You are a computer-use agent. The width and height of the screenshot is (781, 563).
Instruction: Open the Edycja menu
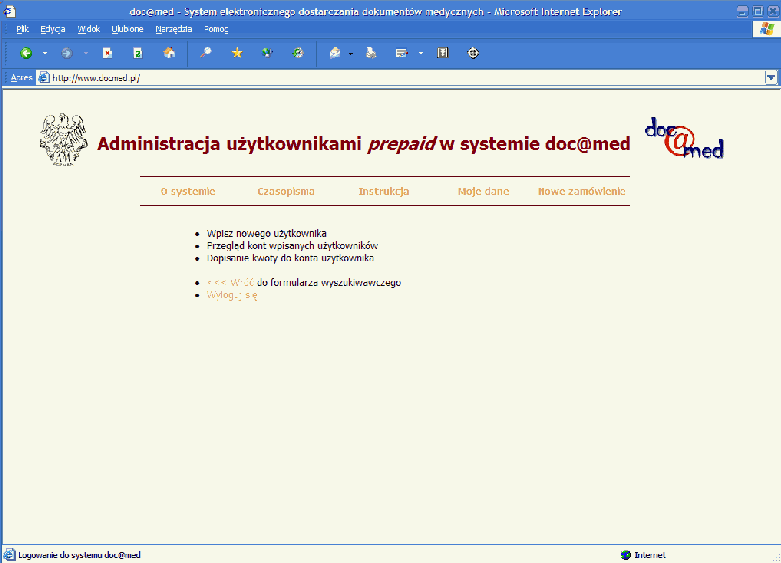(x=53, y=29)
